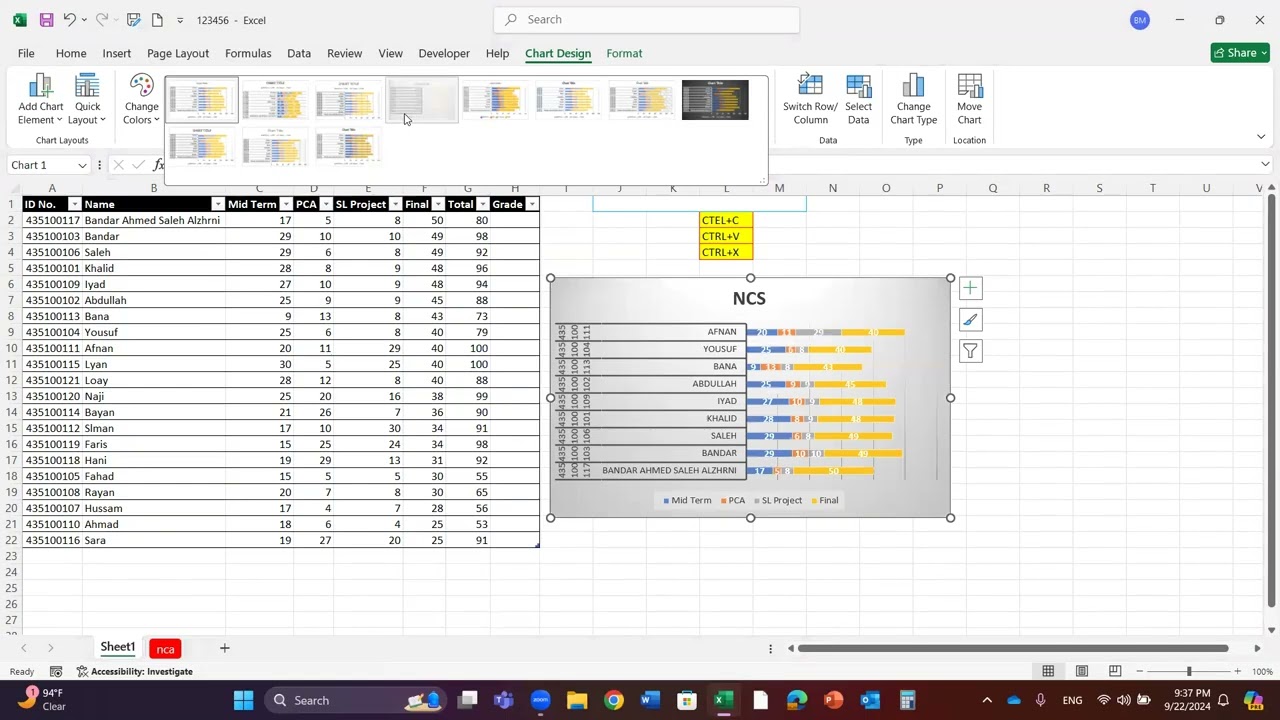Open the Chart Filters funnel button
This screenshot has height=720, width=1280.
[970, 351]
